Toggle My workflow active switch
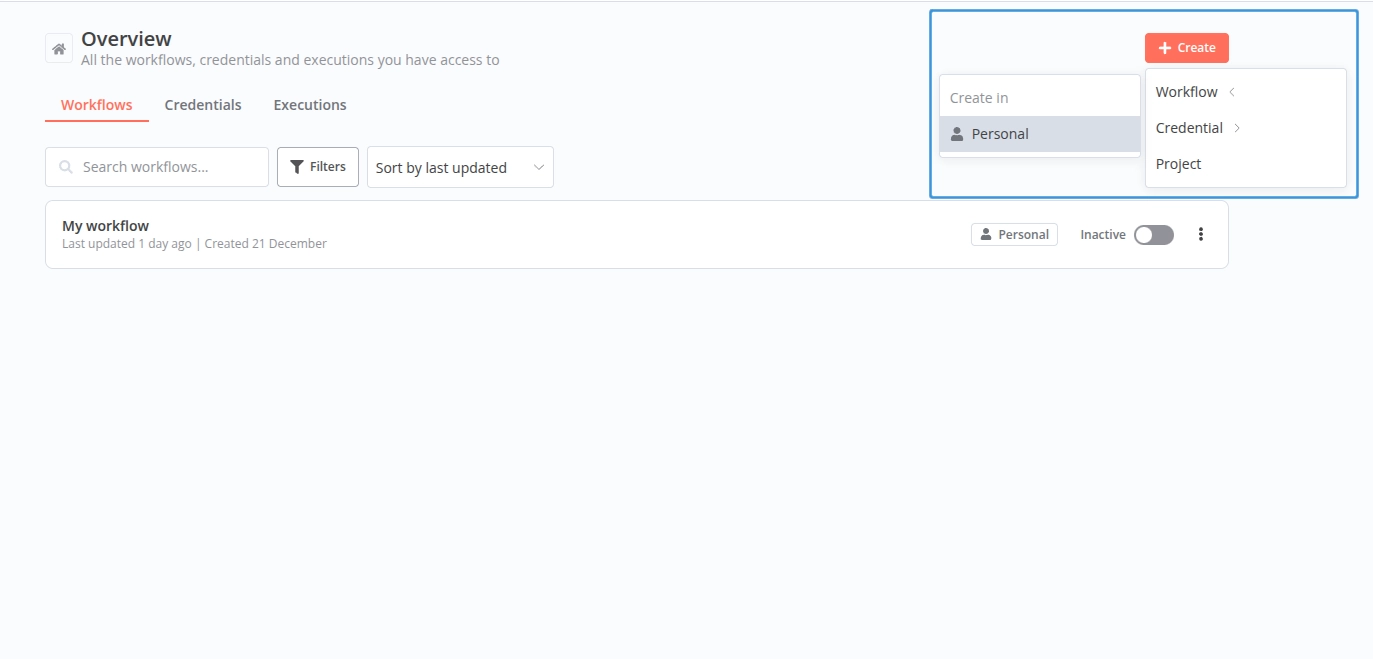Image resolution: width=1373 pixels, height=659 pixels. 1154,234
